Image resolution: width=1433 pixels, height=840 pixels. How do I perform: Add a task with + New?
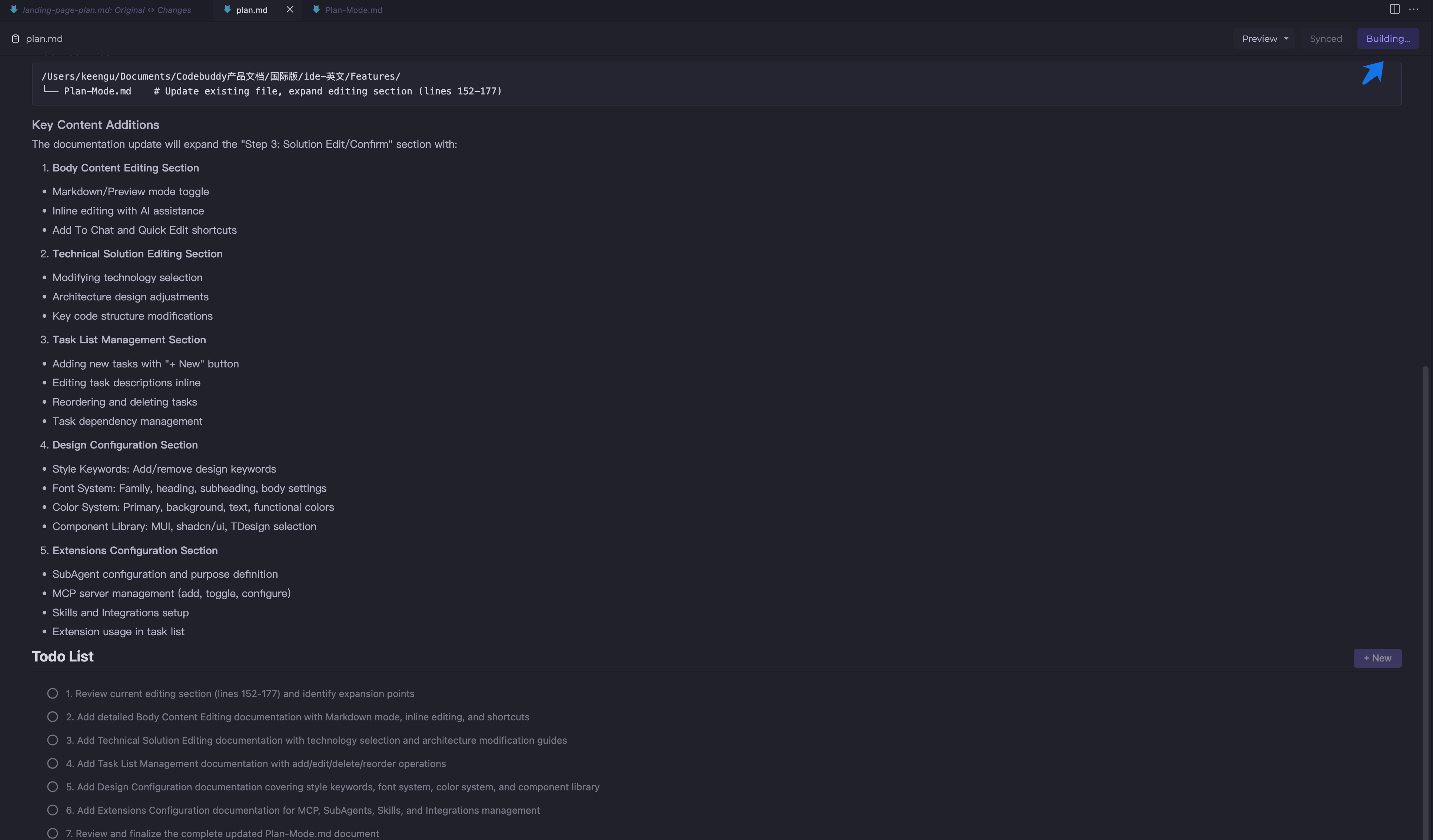[x=1377, y=658]
